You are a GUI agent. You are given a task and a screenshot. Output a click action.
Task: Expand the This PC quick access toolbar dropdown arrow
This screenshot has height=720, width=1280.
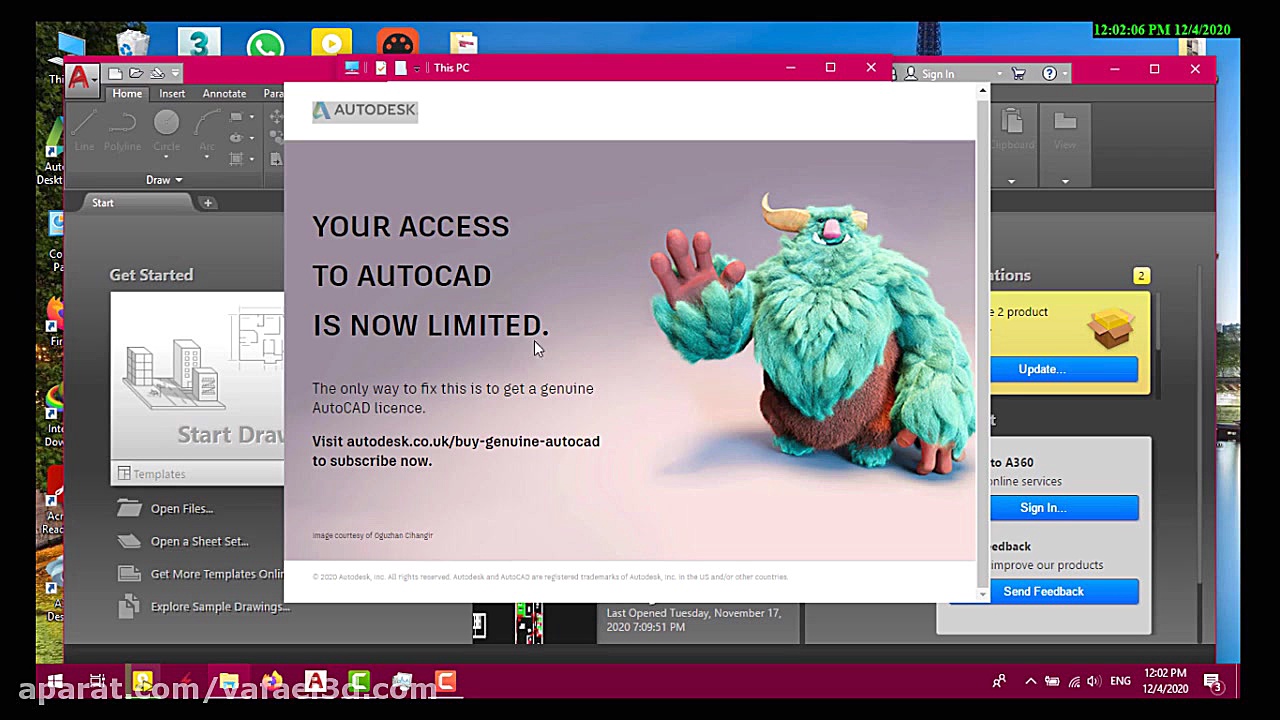417,68
